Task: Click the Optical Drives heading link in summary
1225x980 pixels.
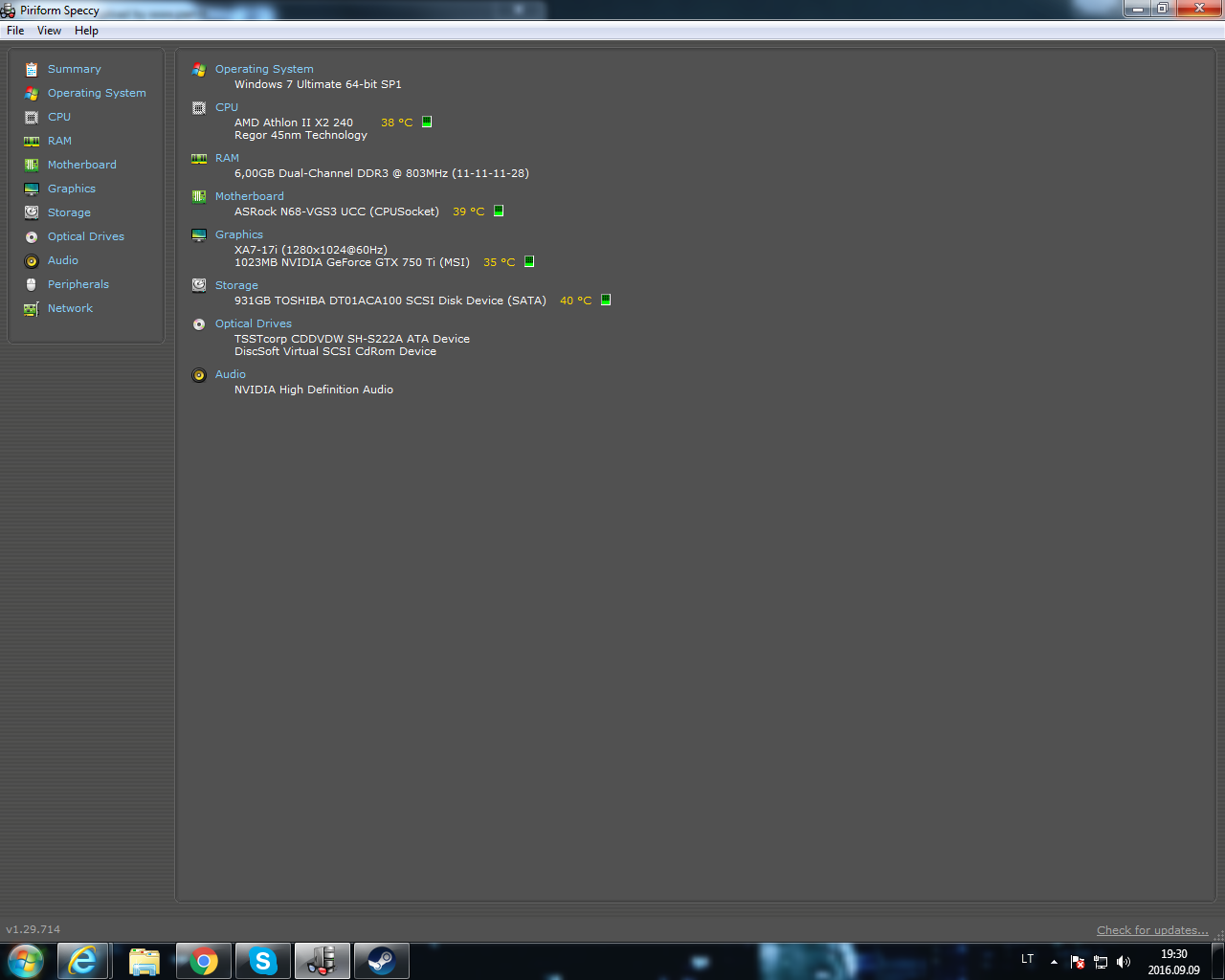Action: click(254, 323)
